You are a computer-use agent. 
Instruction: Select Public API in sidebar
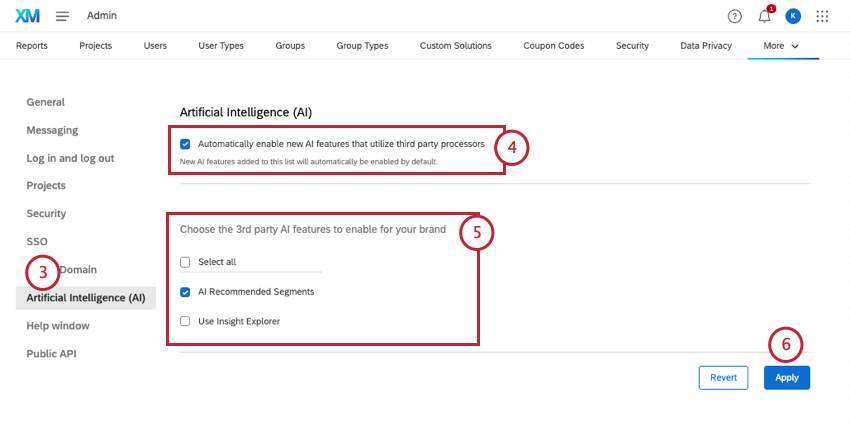51,354
